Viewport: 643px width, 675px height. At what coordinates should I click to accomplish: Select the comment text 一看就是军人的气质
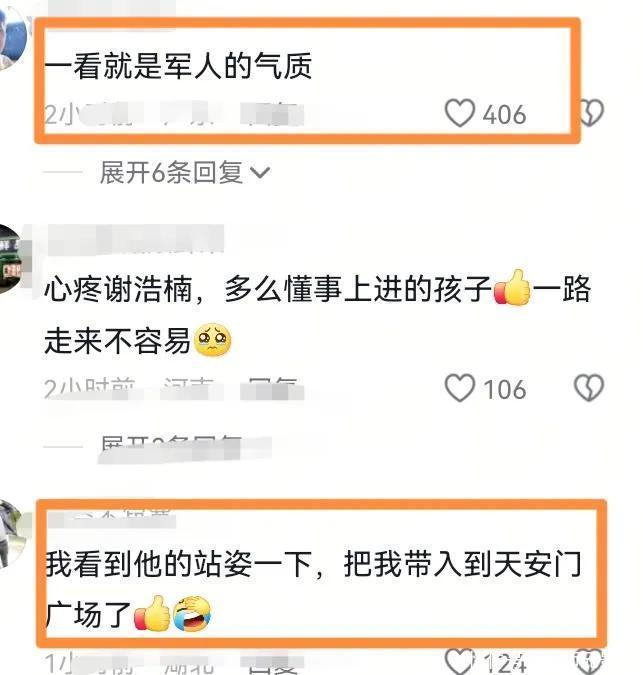(178, 66)
